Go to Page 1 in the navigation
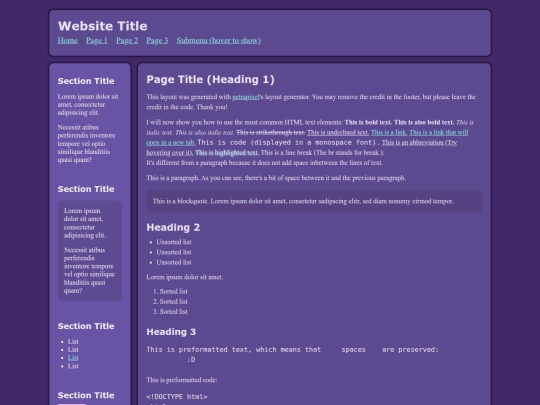This screenshot has width=540, height=405. [97, 40]
